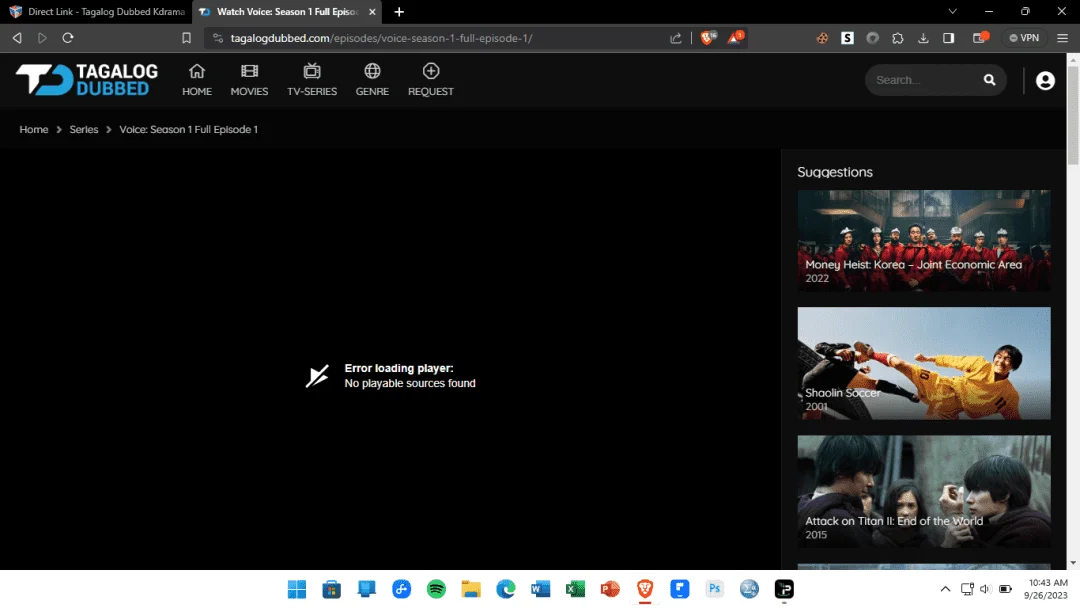Open the Brave Shields lion icon
The image size is (1080, 608).
coord(707,38)
